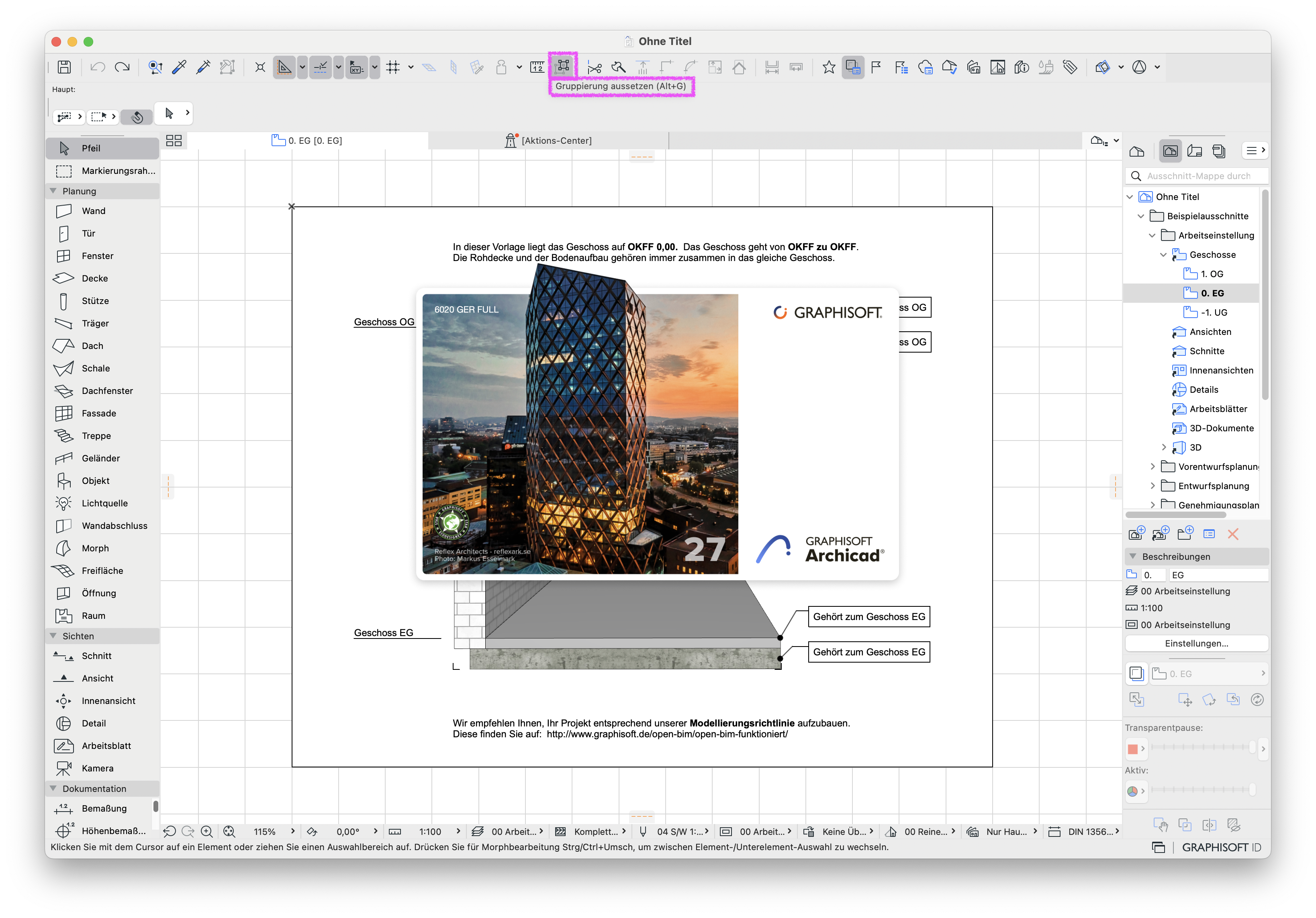Switch to the [Aktions-Center] tab
Screen dimensions: 1316x918
click(x=548, y=141)
